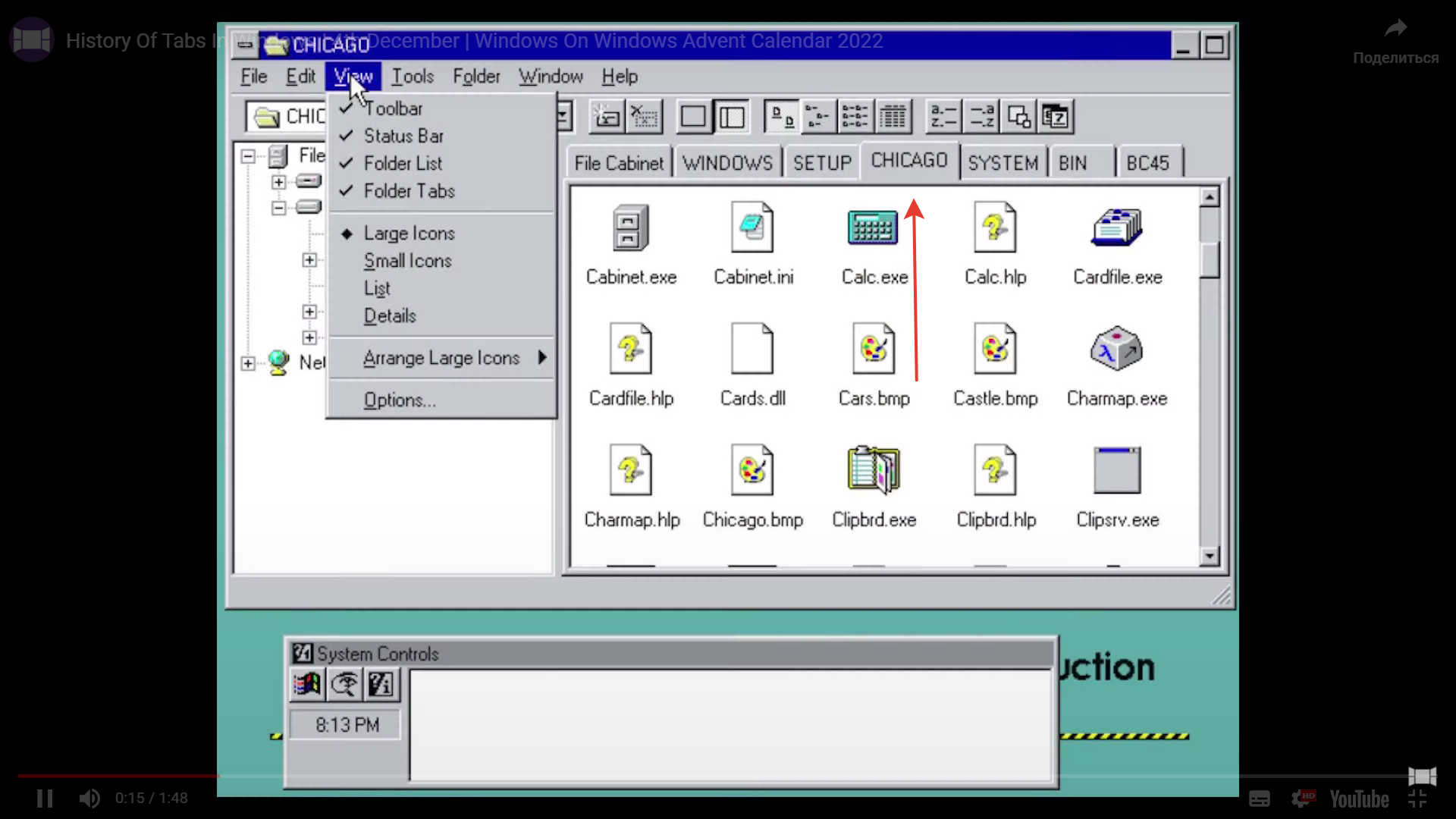Select the Cardfile.hlp icon
This screenshot has height=819, width=1456.
(630, 349)
